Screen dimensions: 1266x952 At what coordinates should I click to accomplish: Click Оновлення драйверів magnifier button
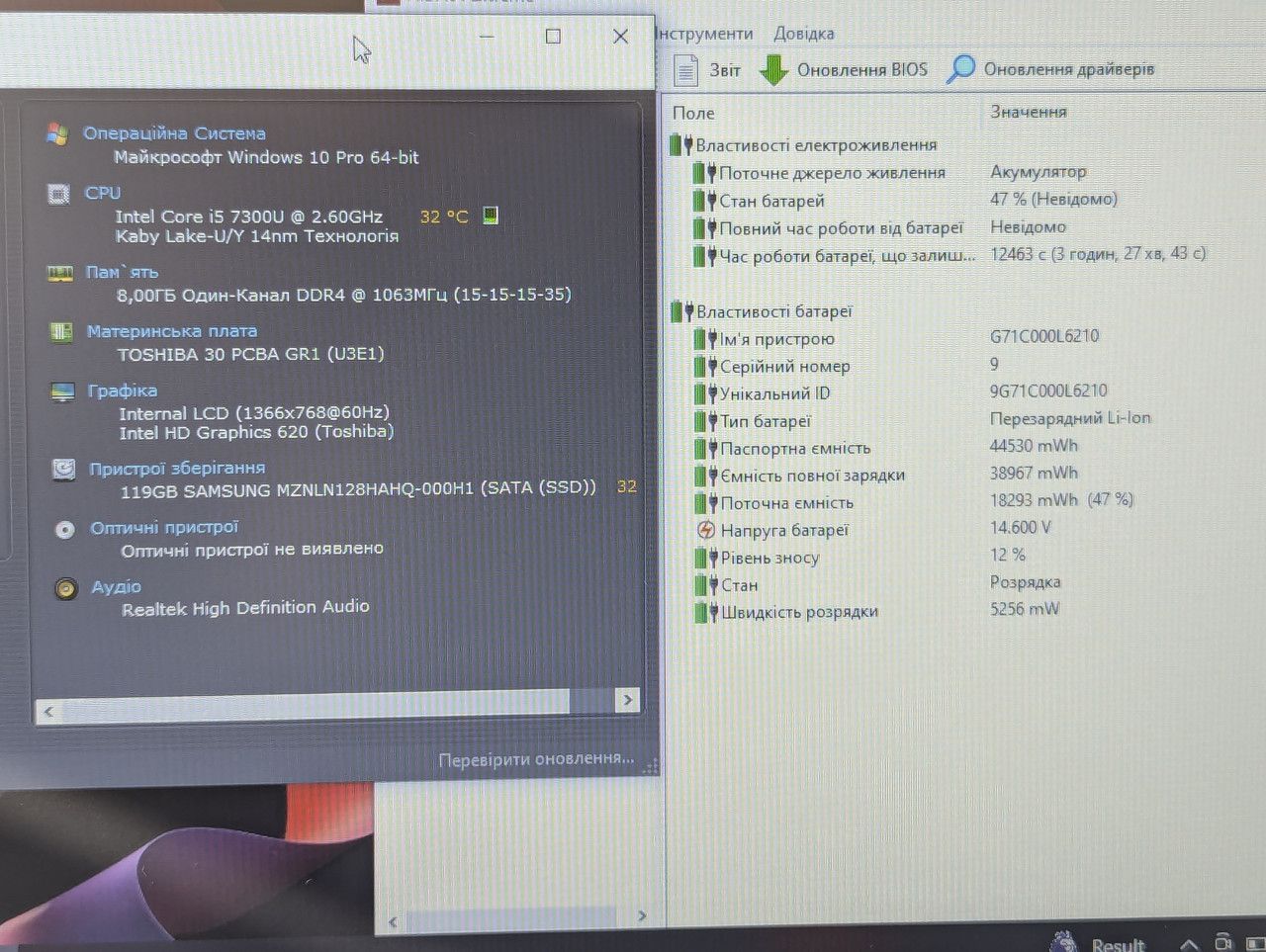[1050, 69]
